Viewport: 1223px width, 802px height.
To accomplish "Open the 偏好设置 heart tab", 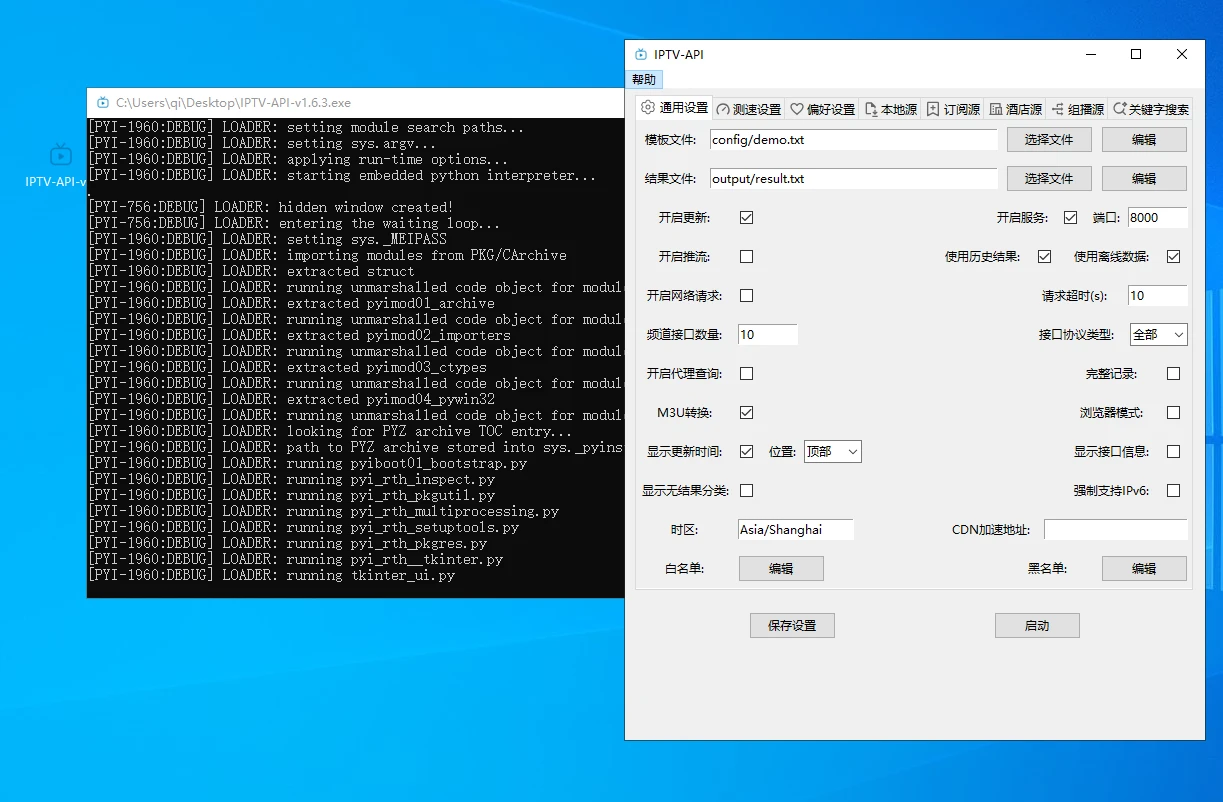I will click(822, 109).
